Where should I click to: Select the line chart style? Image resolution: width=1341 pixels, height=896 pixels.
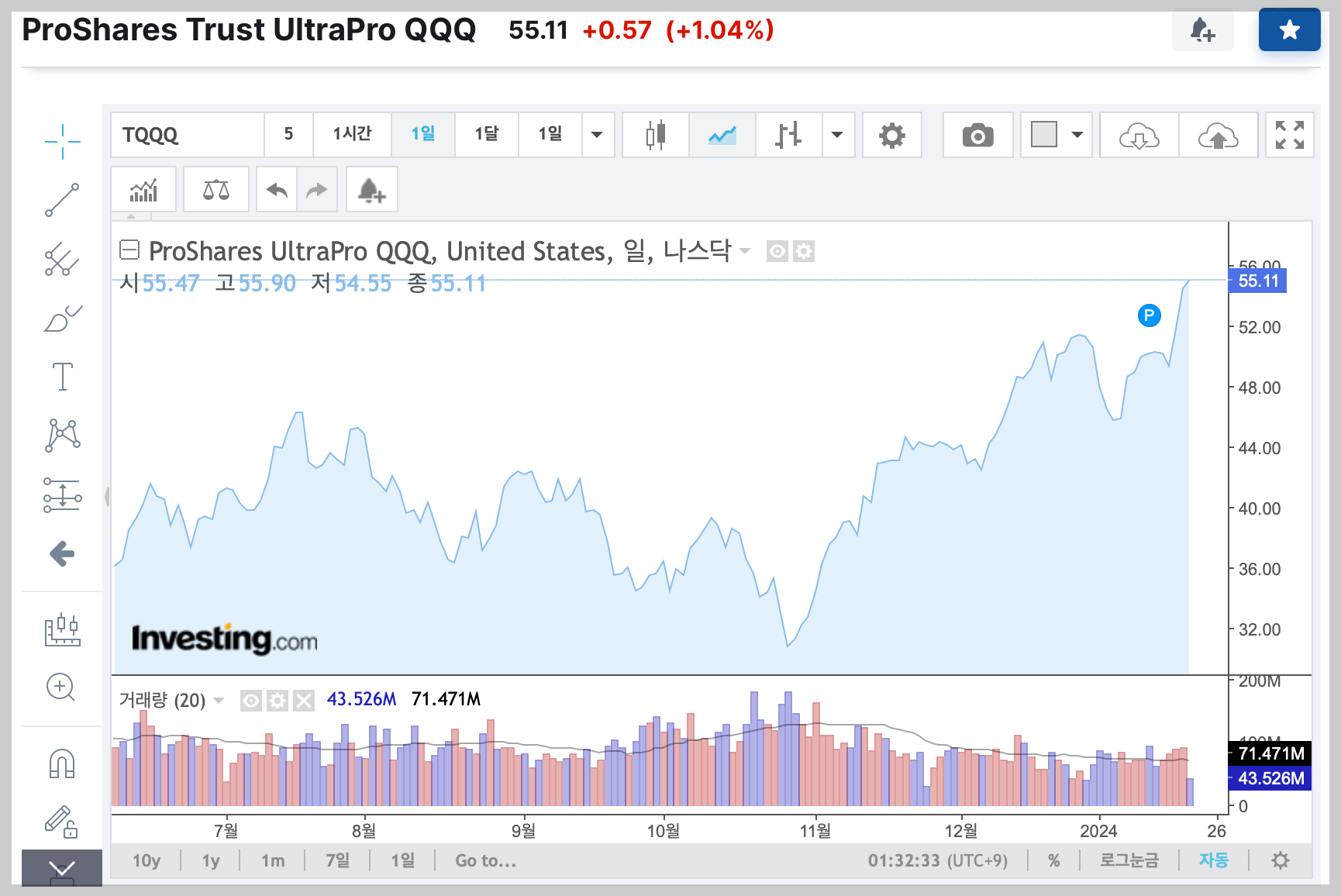tap(722, 135)
